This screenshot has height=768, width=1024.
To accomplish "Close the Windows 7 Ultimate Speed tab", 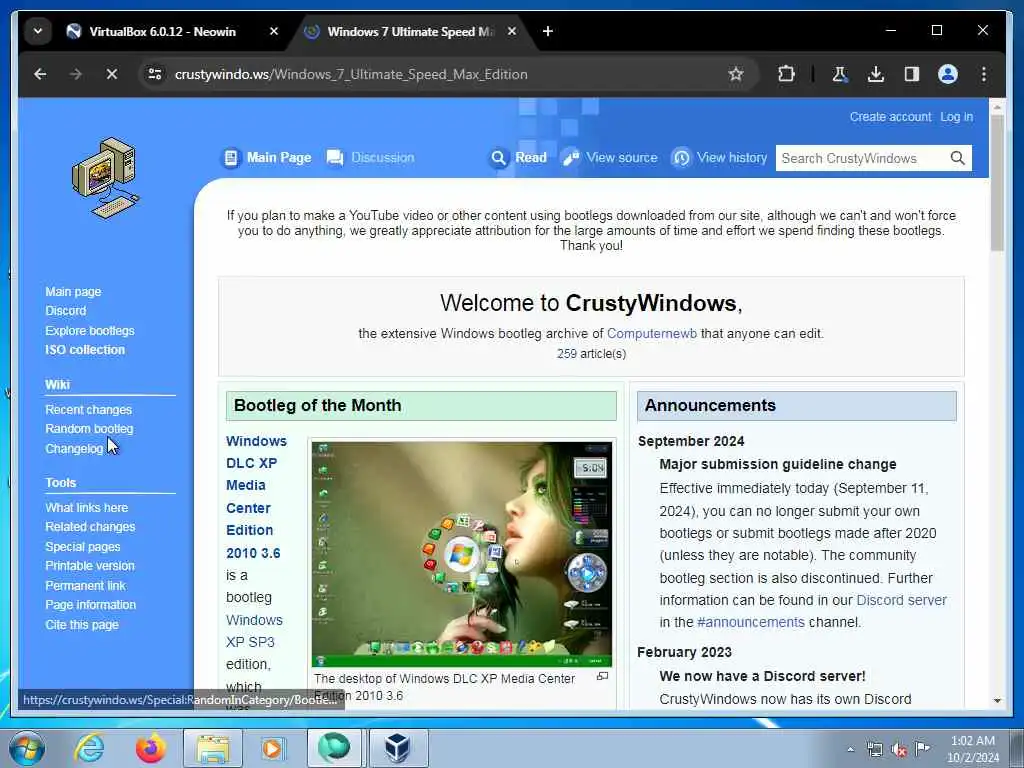I will (x=512, y=31).
